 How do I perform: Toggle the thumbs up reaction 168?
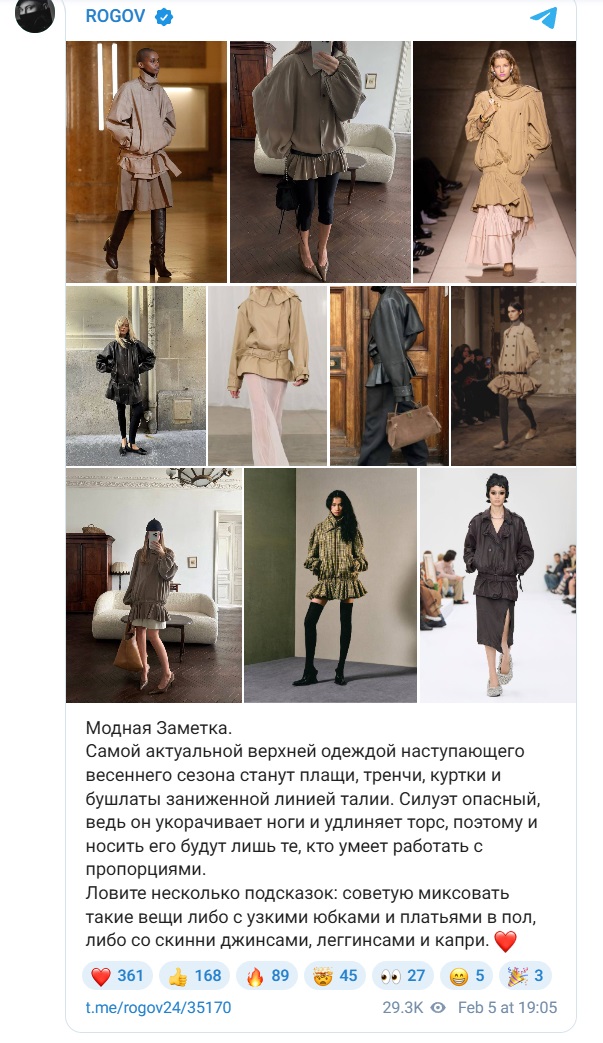[x=194, y=976]
